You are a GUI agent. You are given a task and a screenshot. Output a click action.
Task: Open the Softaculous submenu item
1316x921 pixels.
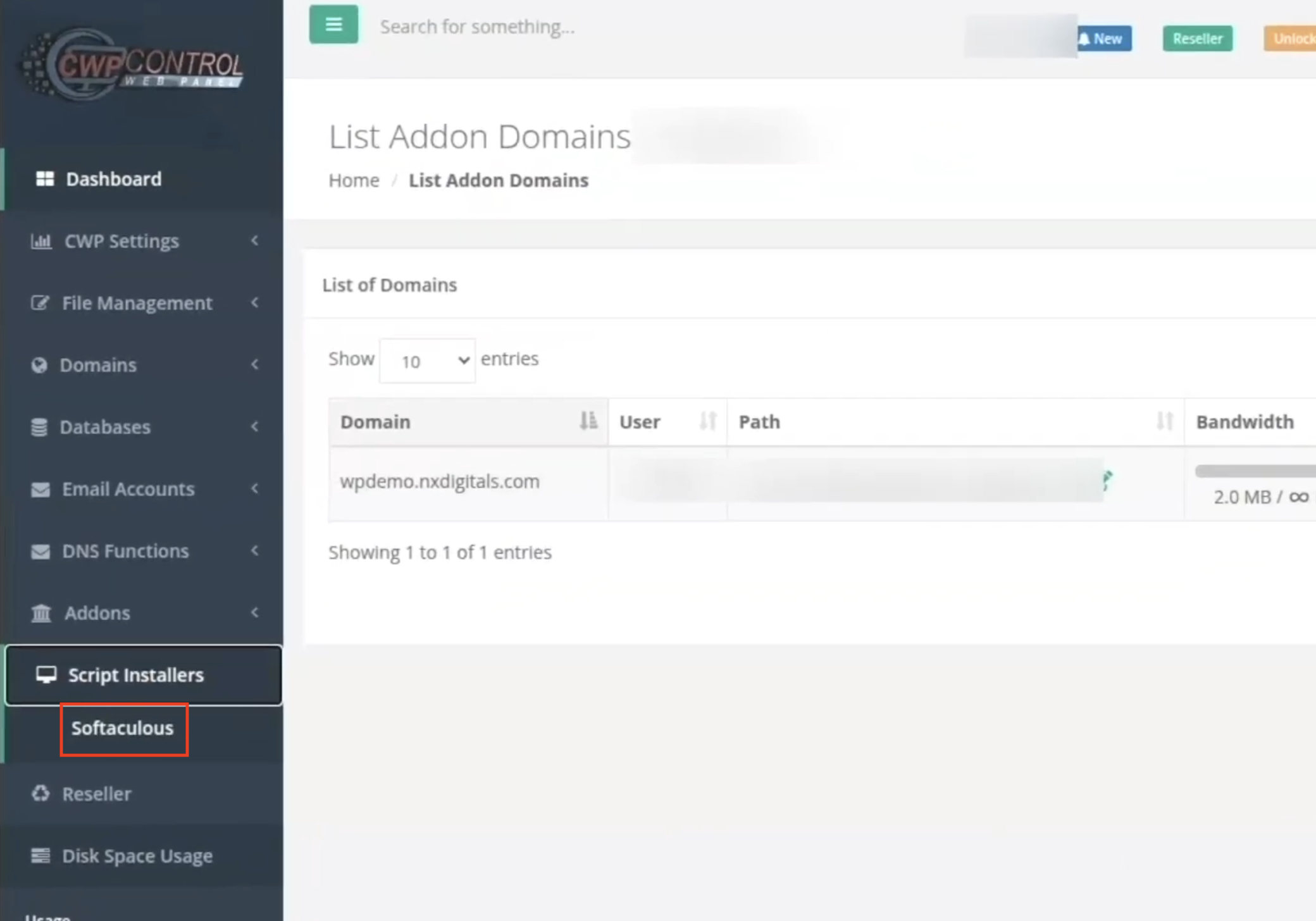tap(123, 728)
